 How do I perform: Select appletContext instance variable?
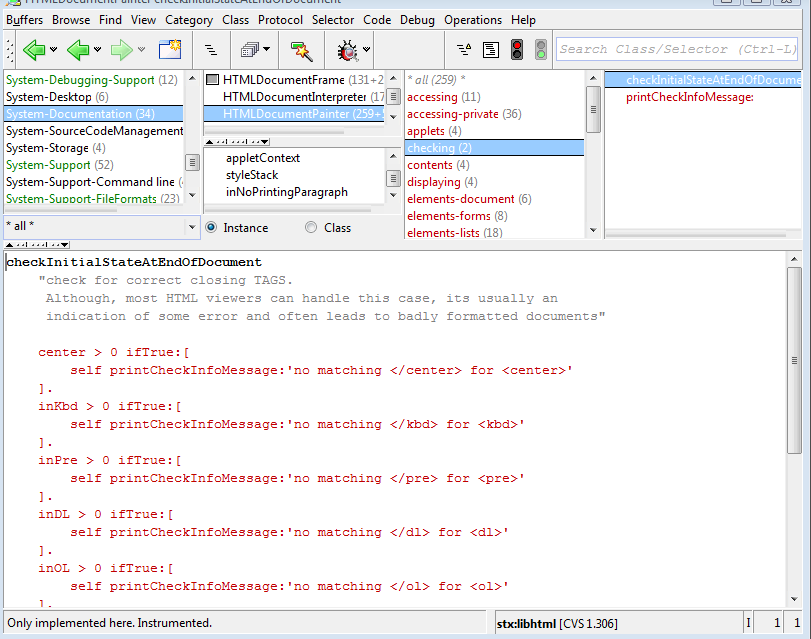pos(263,158)
